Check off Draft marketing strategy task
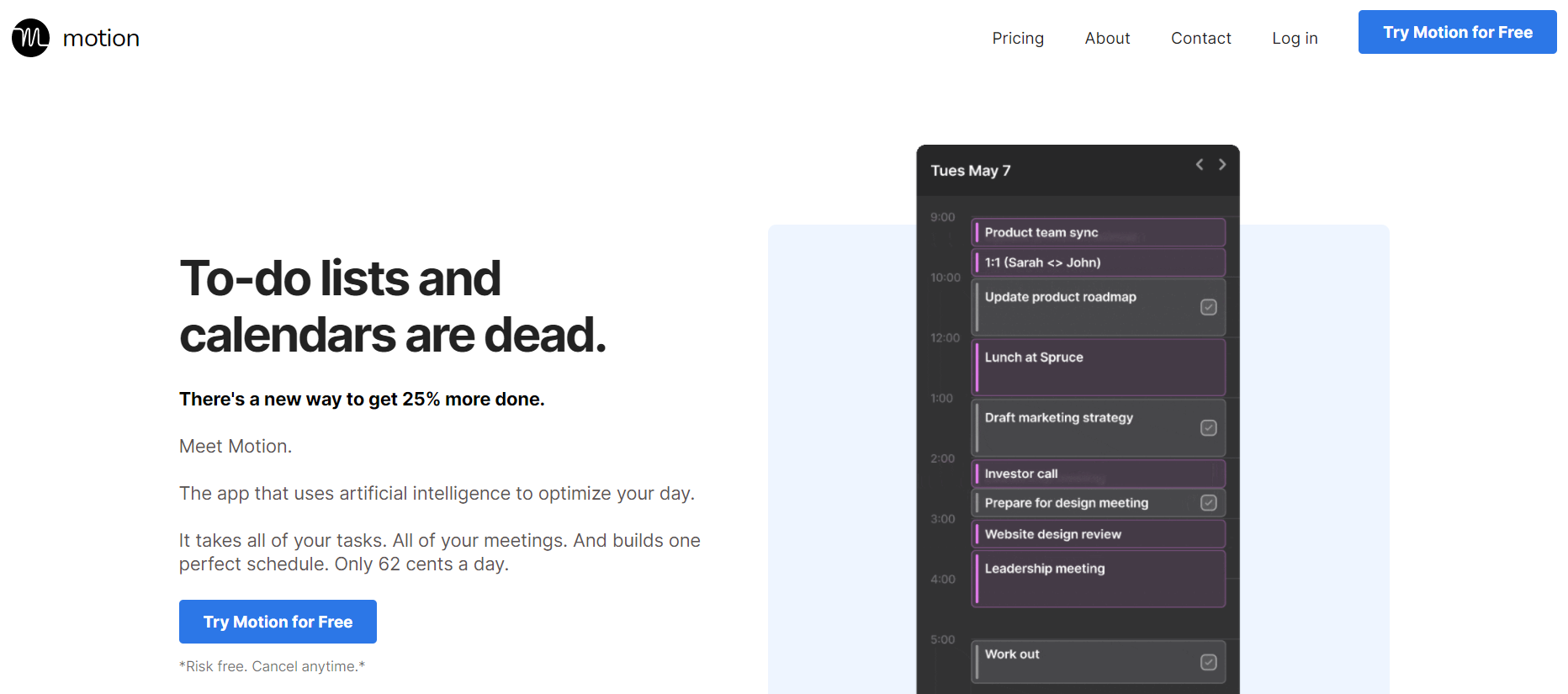This screenshot has width=1568, height=694. [1209, 428]
